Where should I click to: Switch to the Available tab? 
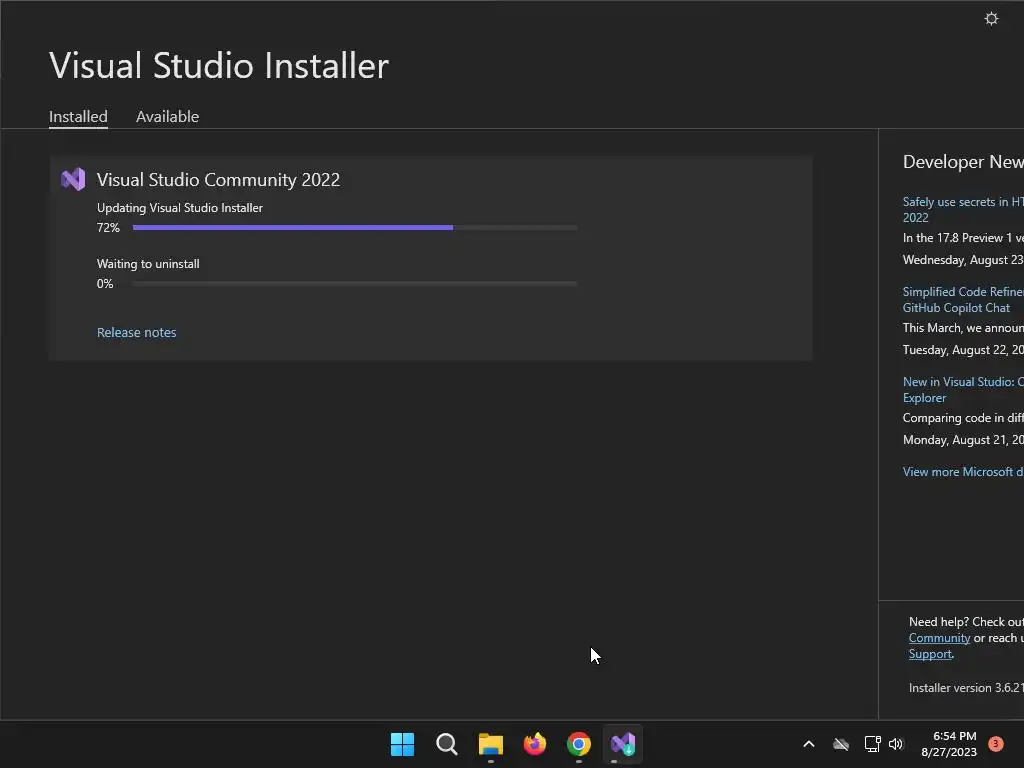tap(167, 117)
